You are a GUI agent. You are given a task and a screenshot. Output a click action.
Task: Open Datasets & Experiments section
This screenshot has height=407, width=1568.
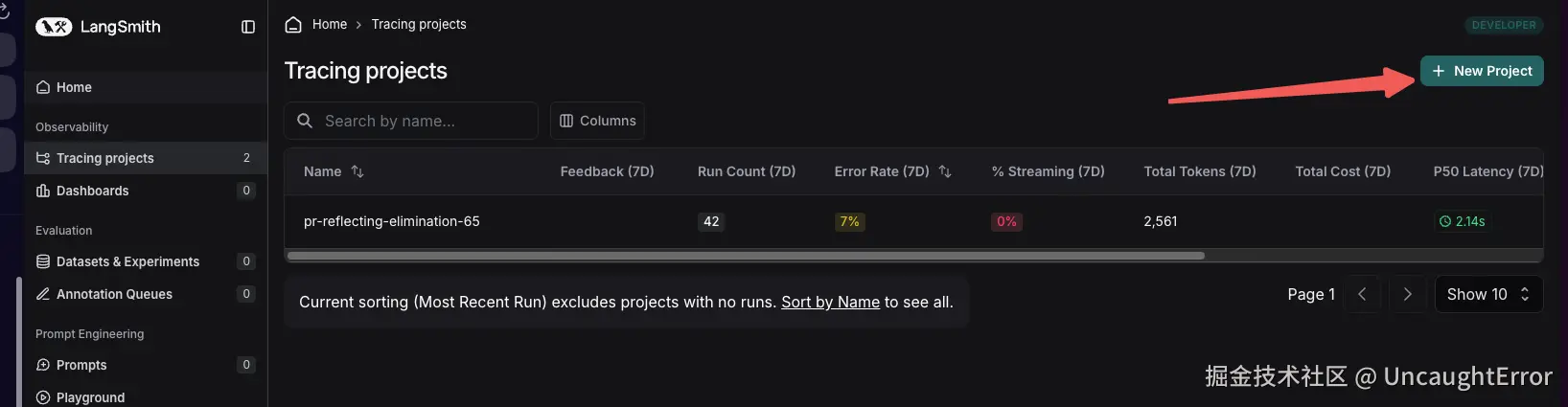coord(127,261)
